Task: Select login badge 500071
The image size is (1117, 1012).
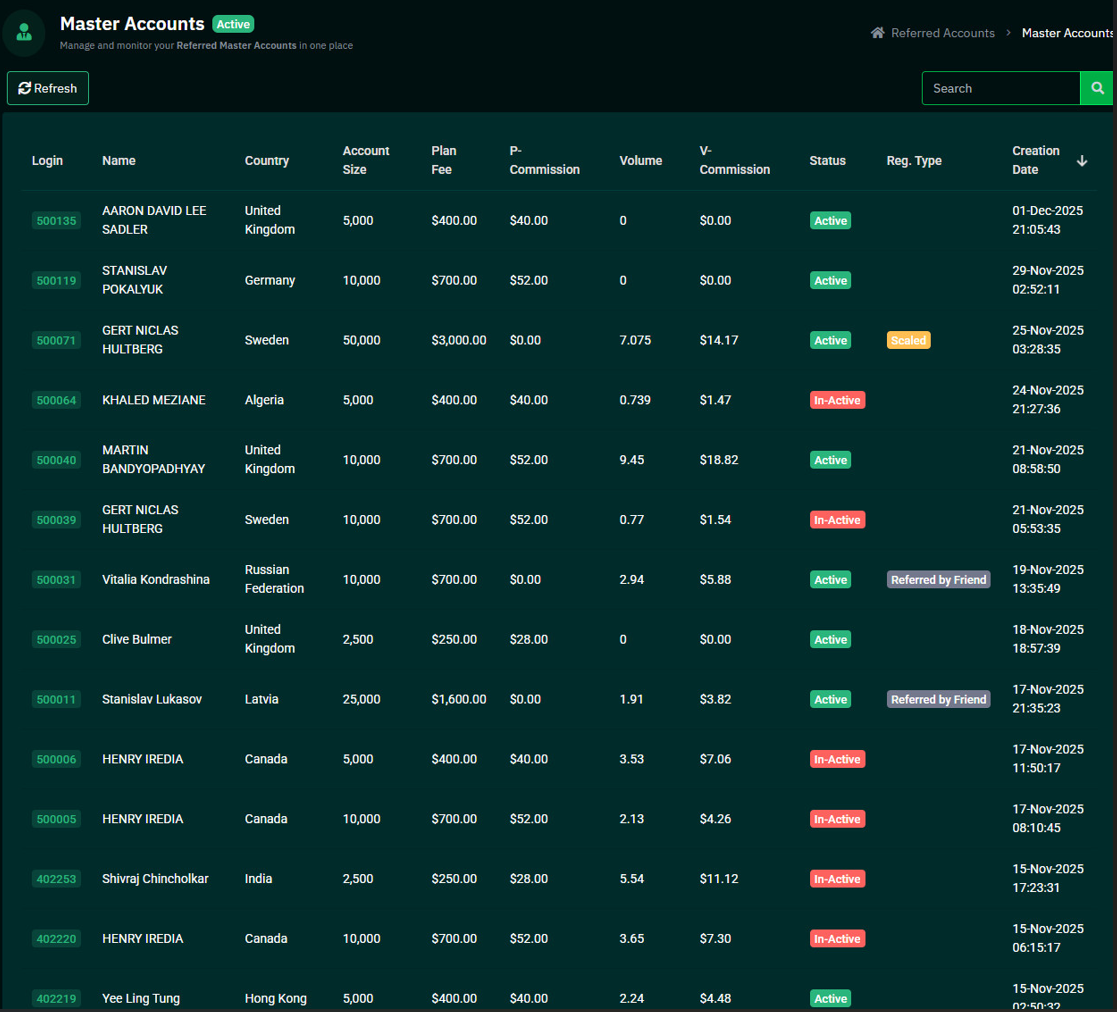Action: (x=56, y=341)
